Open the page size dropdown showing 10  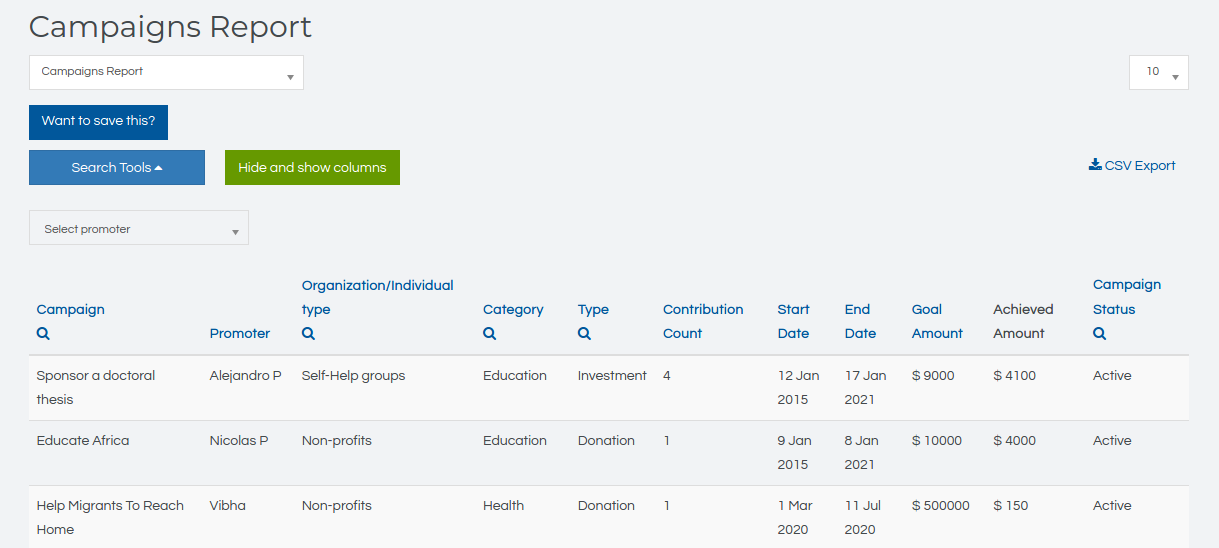pos(1158,73)
